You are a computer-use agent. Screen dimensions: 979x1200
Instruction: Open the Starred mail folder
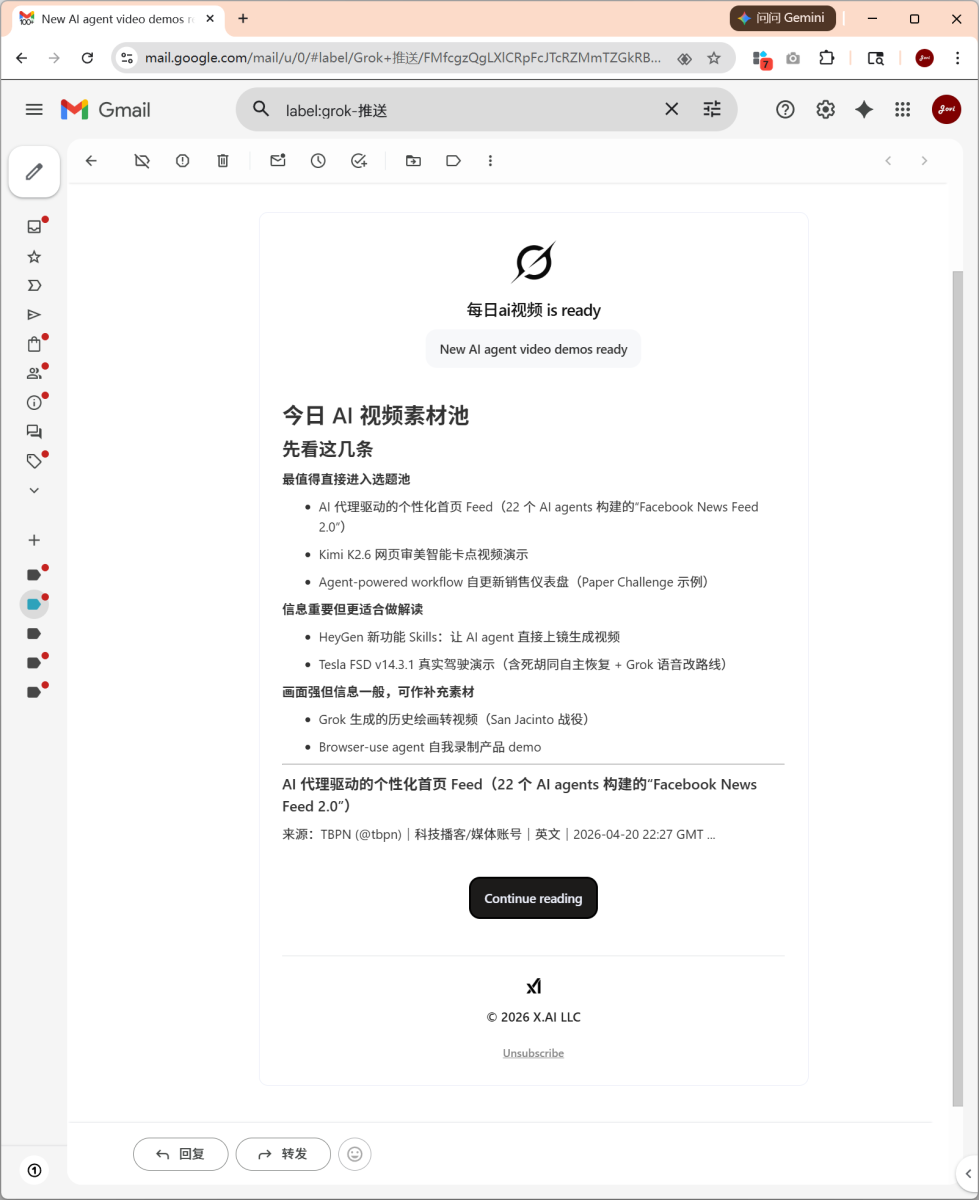coord(34,257)
